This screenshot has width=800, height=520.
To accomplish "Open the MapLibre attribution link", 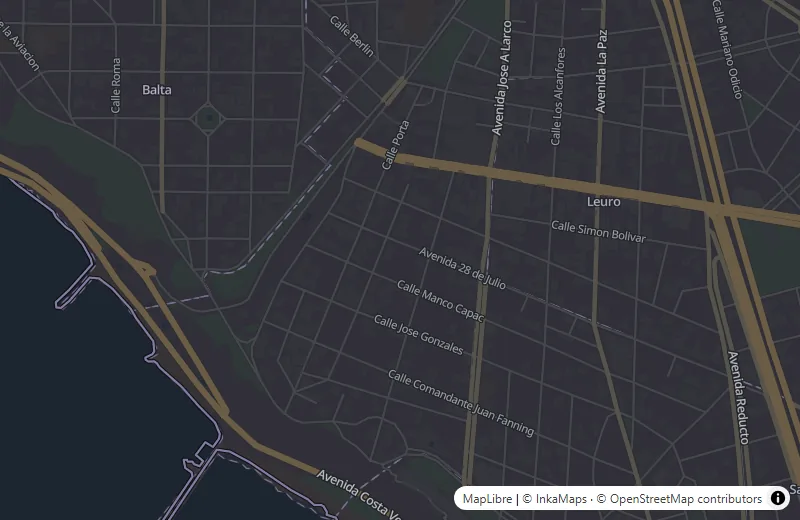I will click(487, 499).
